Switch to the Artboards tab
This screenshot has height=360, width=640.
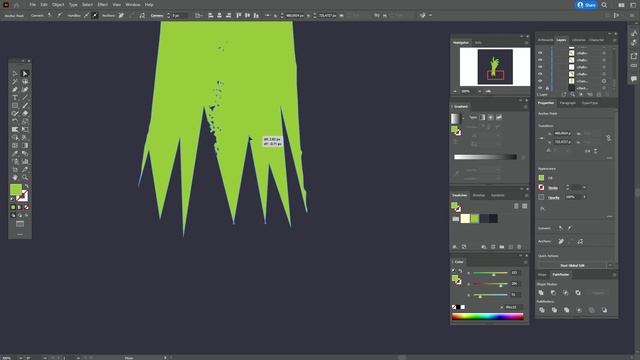coord(545,40)
